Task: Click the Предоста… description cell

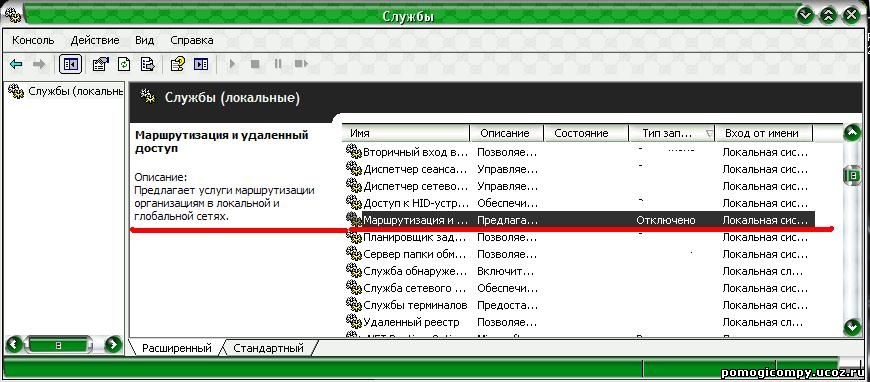Action: tap(507, 305)
